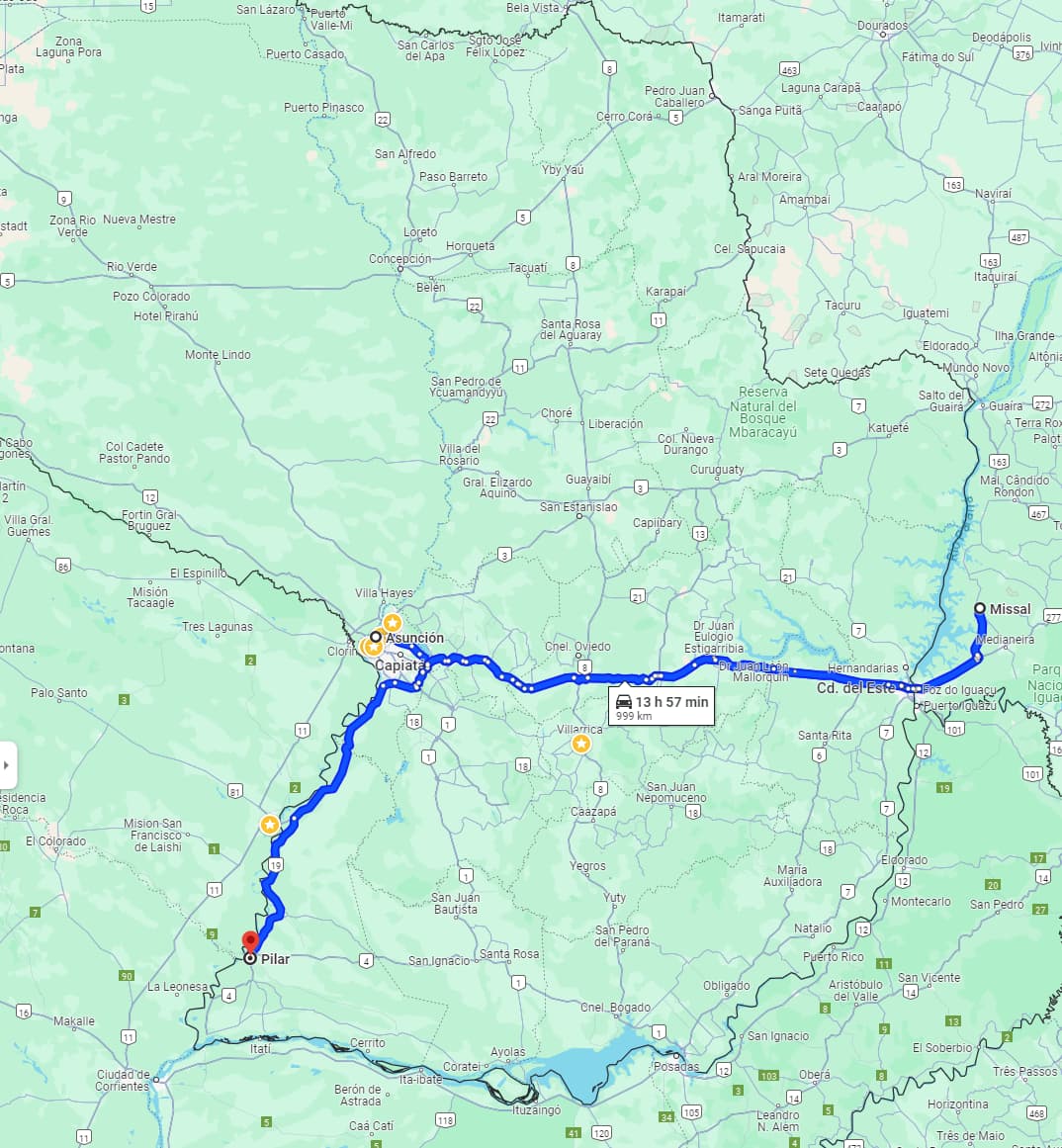This screenshot has height=1148, width=1062.
Task: Click the Capiatá city label
Action: pos(399,665)
